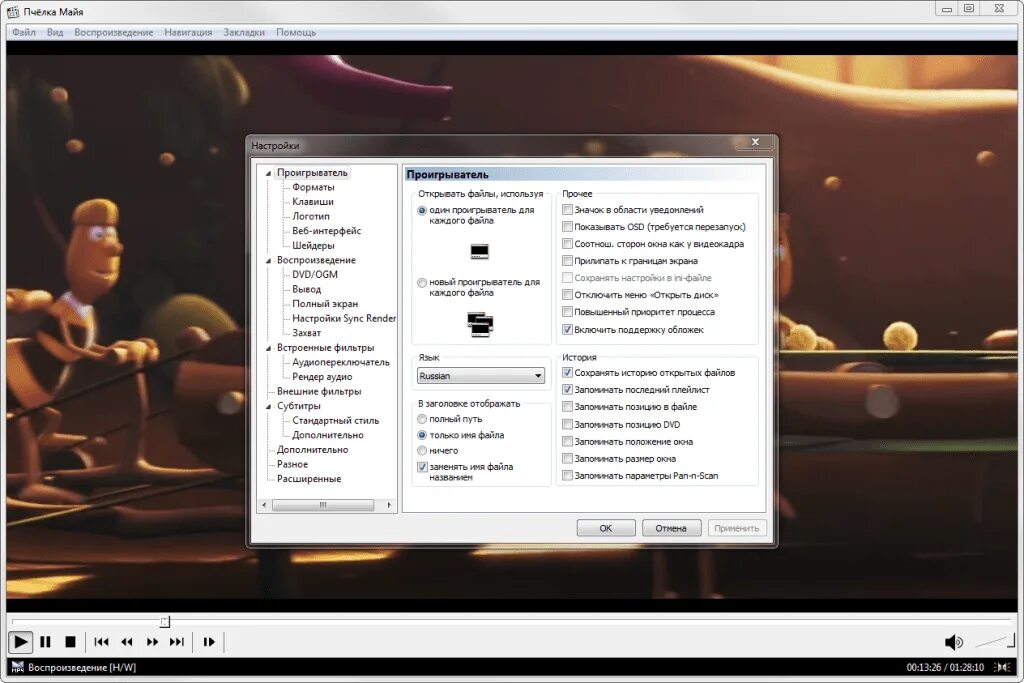Close the Настройки dialog
1024x683 pixels.
click(x=755, y=142)
